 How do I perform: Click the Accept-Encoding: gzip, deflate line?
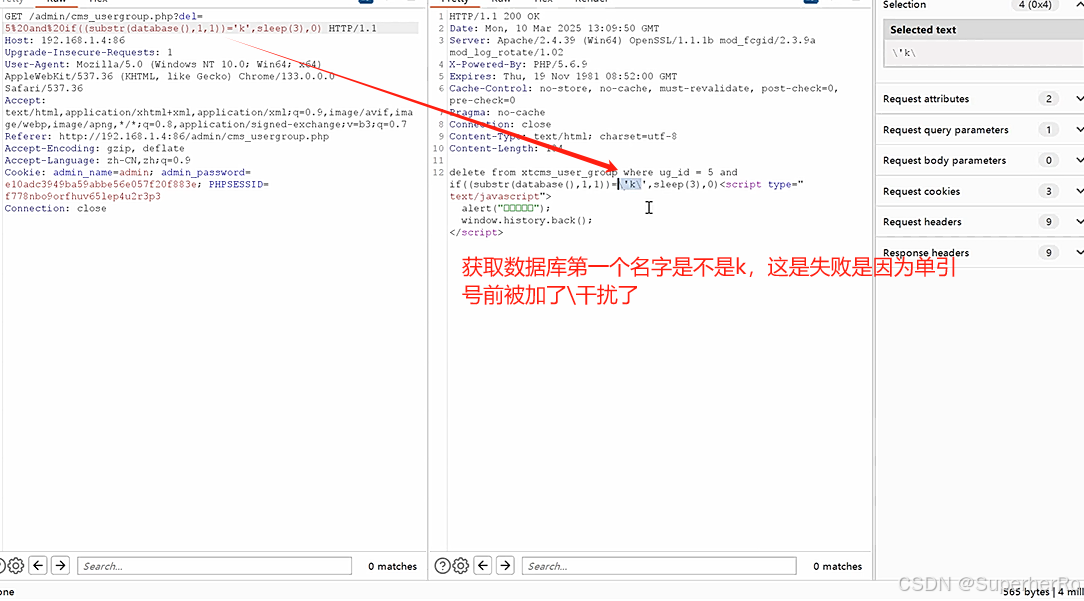(x=95, y=148)
